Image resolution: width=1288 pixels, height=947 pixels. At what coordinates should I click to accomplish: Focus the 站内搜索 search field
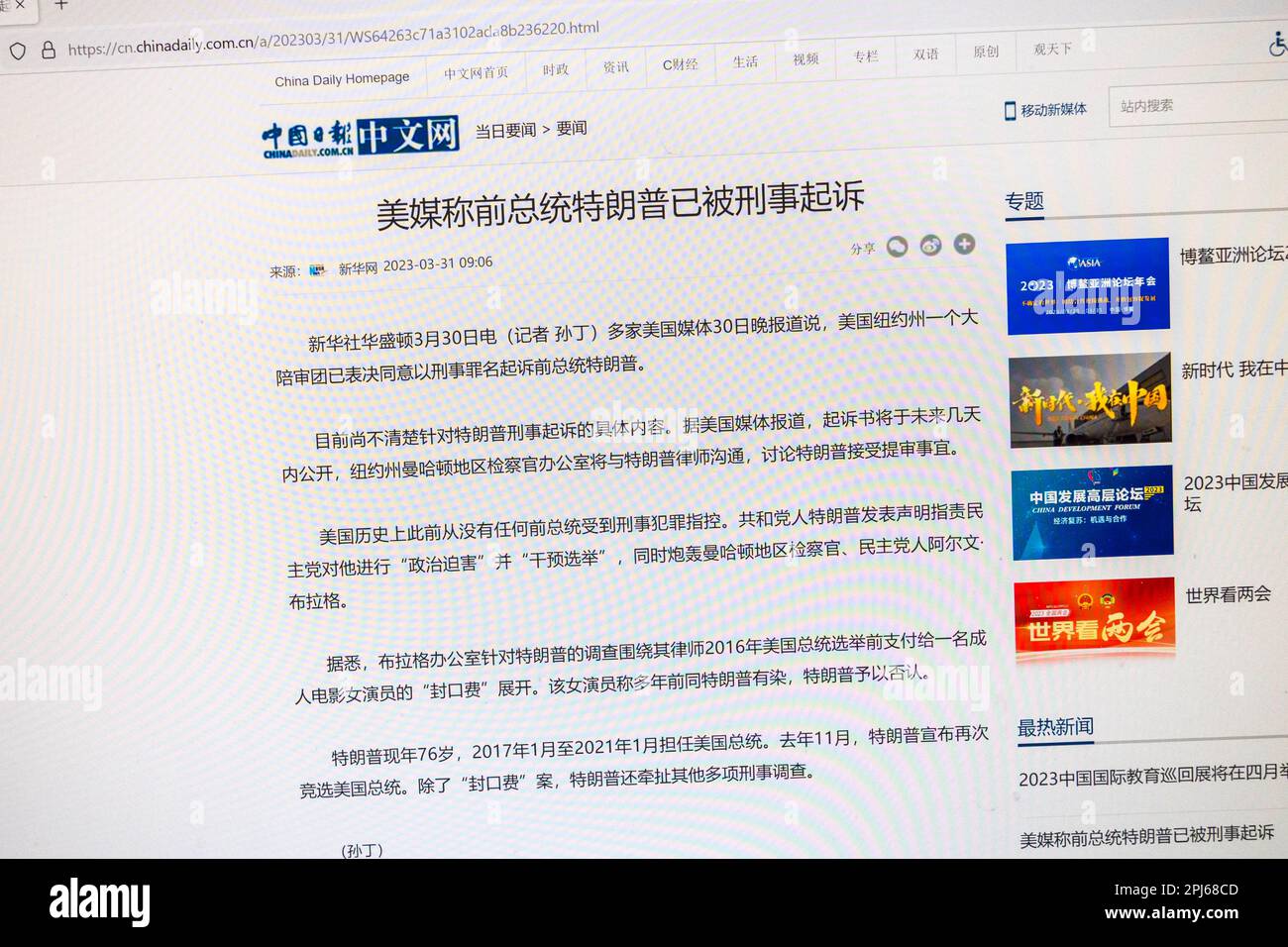pos(1199,104)
